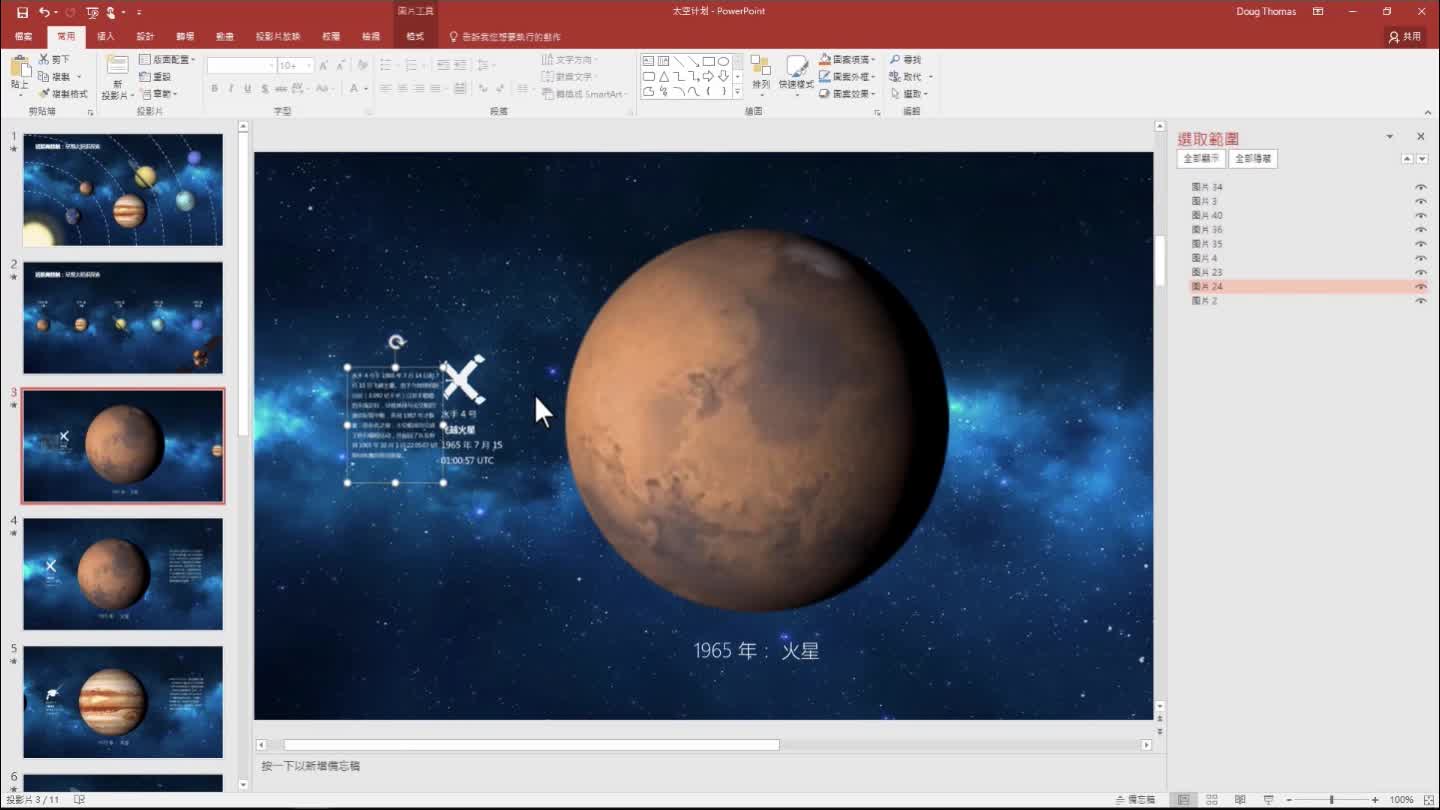Screen dimensions: 1440x810
Task: Click the Notes button in status bar
Action: click(1135, 800)
